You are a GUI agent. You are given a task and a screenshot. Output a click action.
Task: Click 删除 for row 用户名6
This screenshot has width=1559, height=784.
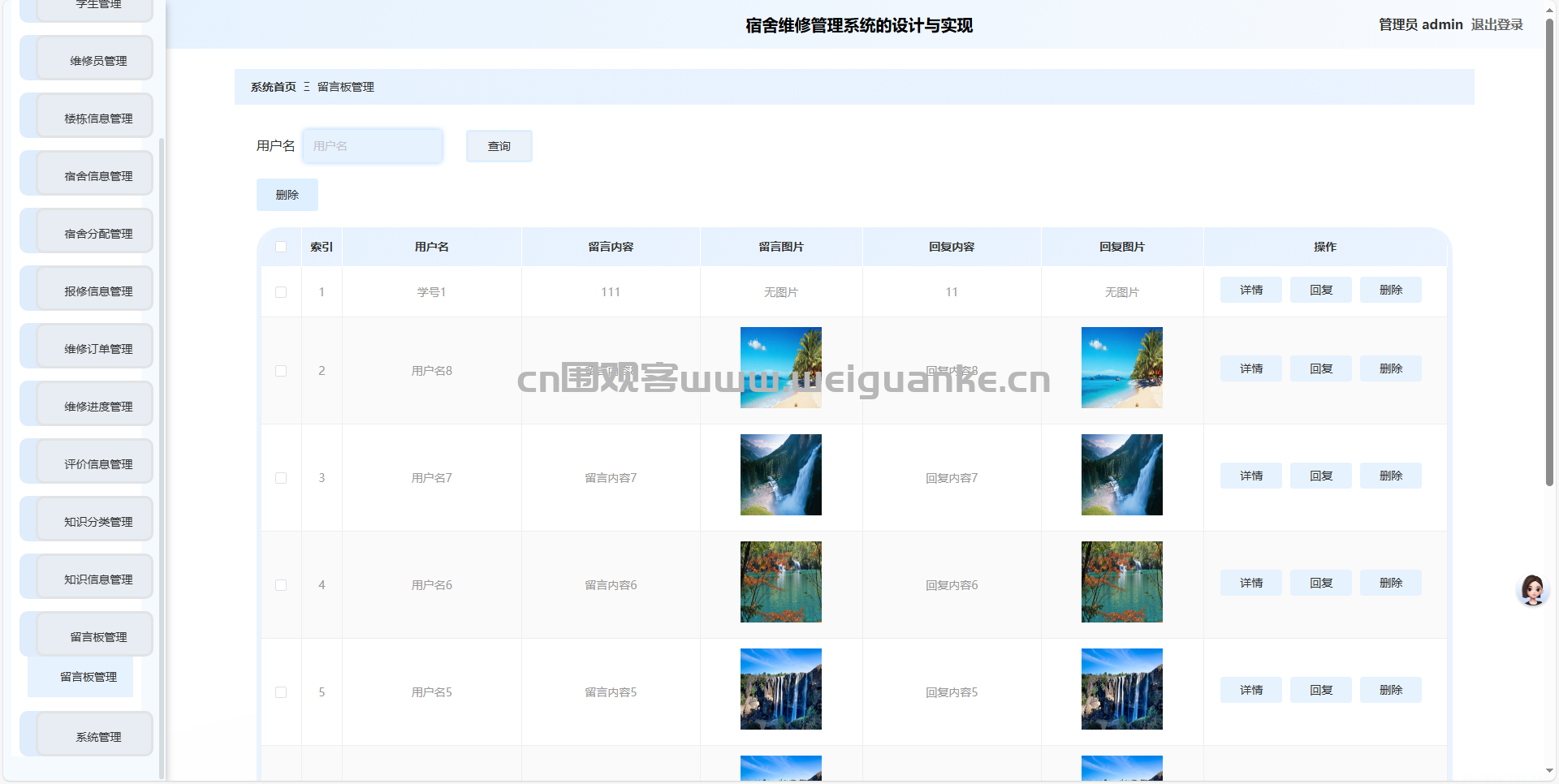tap(1391, 583)
